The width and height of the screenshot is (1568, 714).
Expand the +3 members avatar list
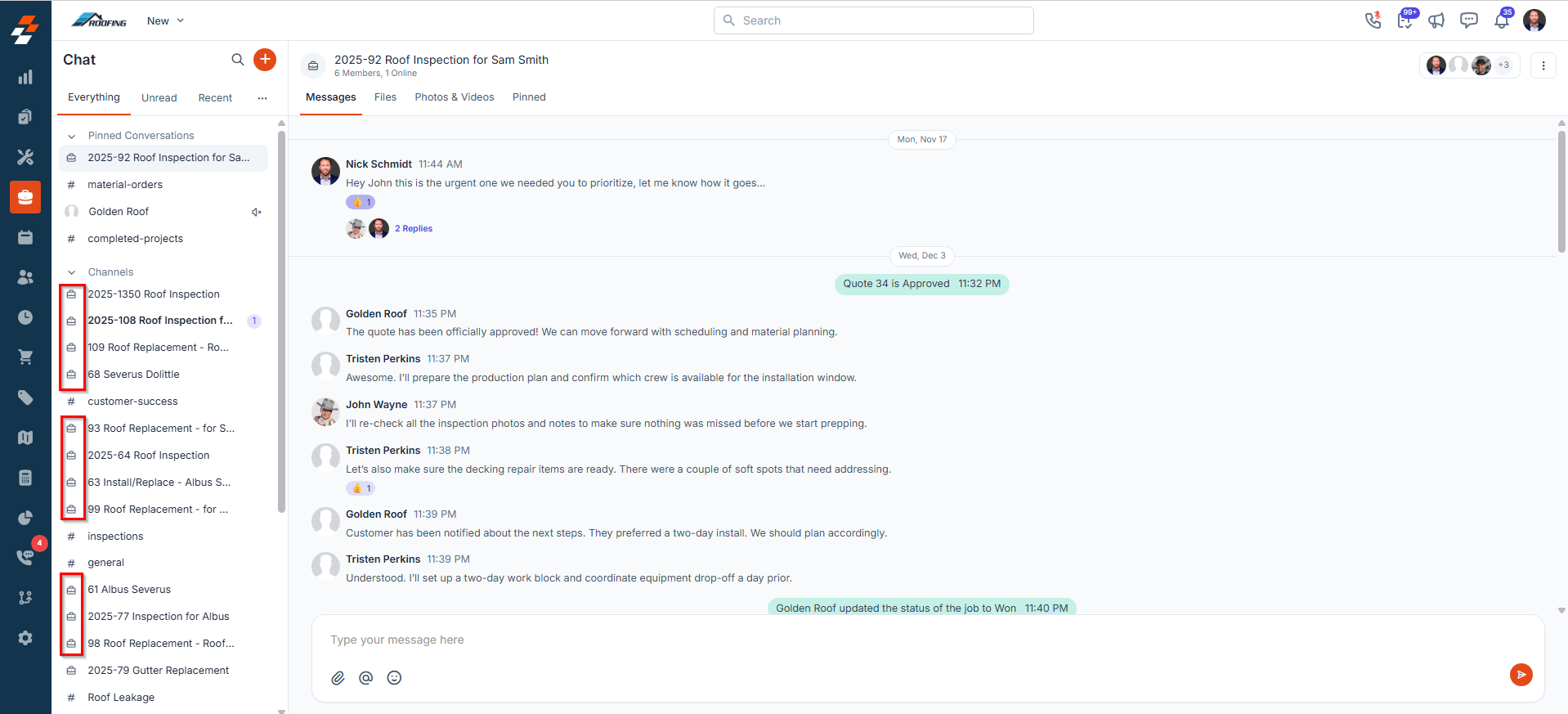[1503, 65]
